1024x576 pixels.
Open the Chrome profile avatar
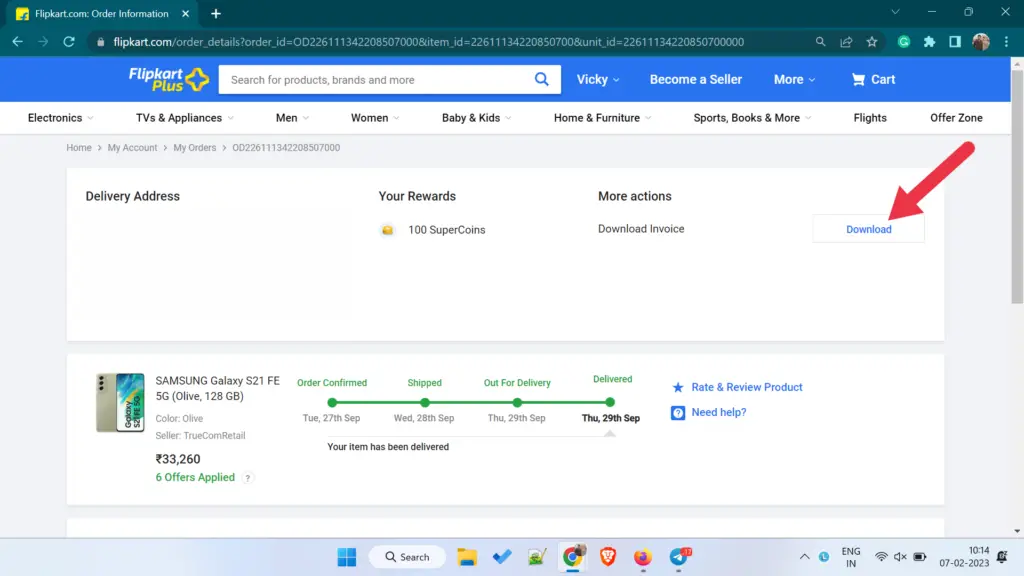pyautogui.click(x=981, y=42)
